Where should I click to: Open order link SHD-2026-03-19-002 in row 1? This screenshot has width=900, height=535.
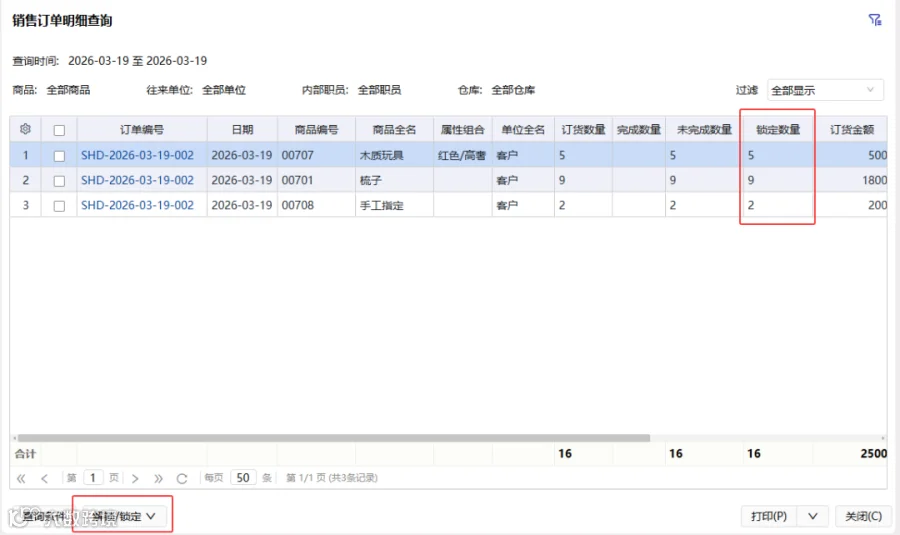(x=137, y=155)
